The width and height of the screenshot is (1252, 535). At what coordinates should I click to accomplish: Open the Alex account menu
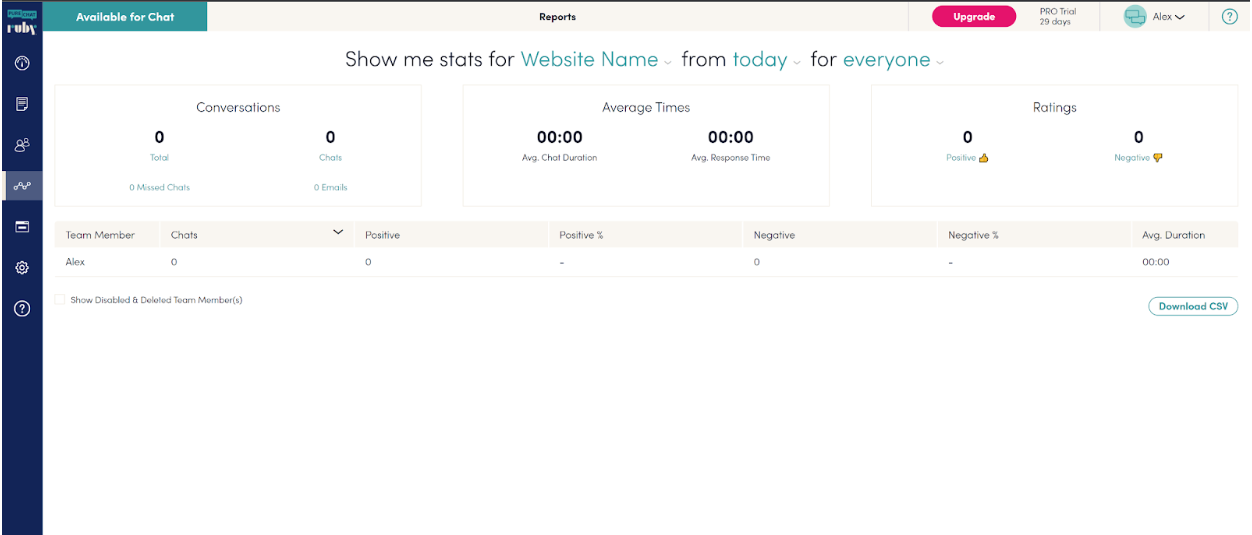pos(1154,17)
